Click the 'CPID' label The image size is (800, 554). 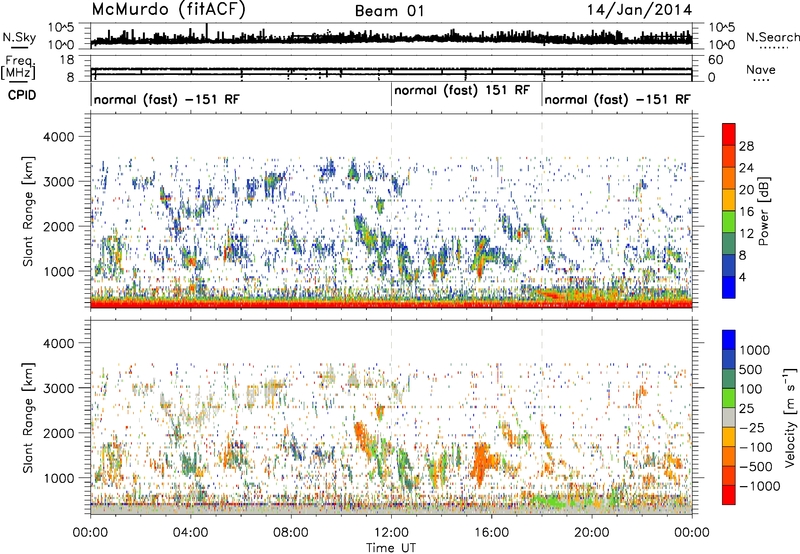(22, 95)
